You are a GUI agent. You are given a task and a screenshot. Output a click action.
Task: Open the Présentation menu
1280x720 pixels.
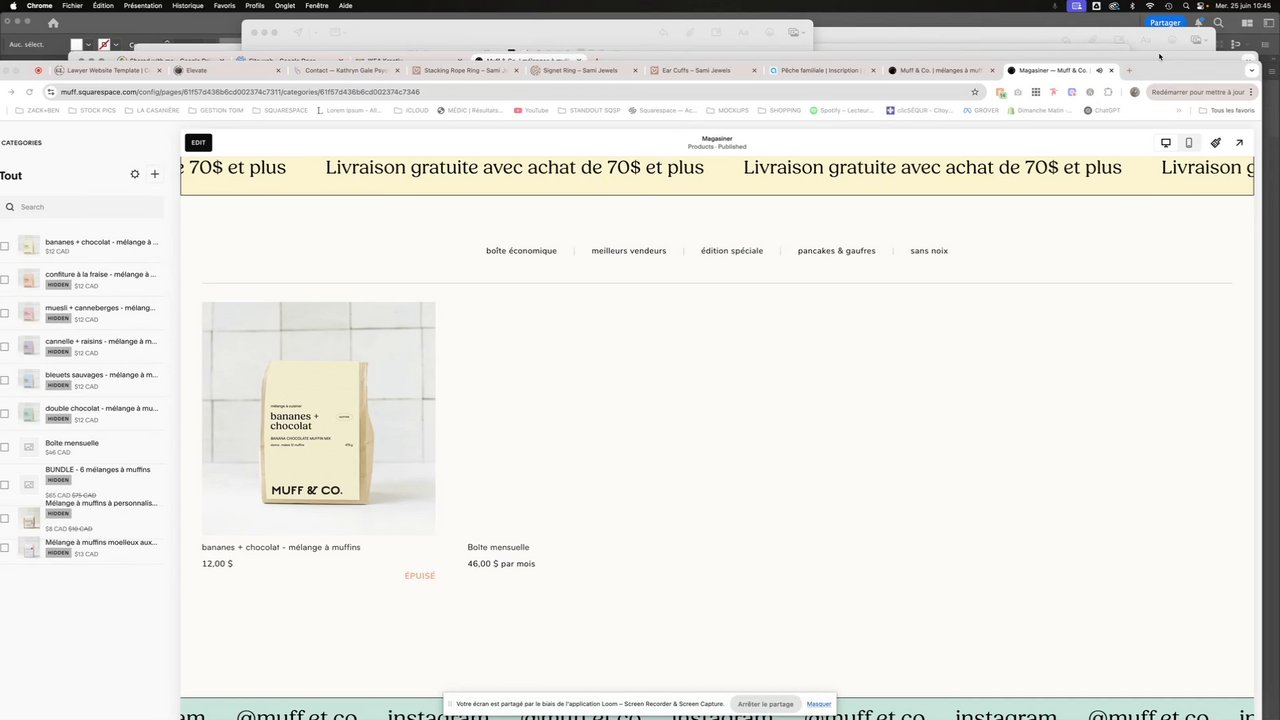[x=143, y=6]
